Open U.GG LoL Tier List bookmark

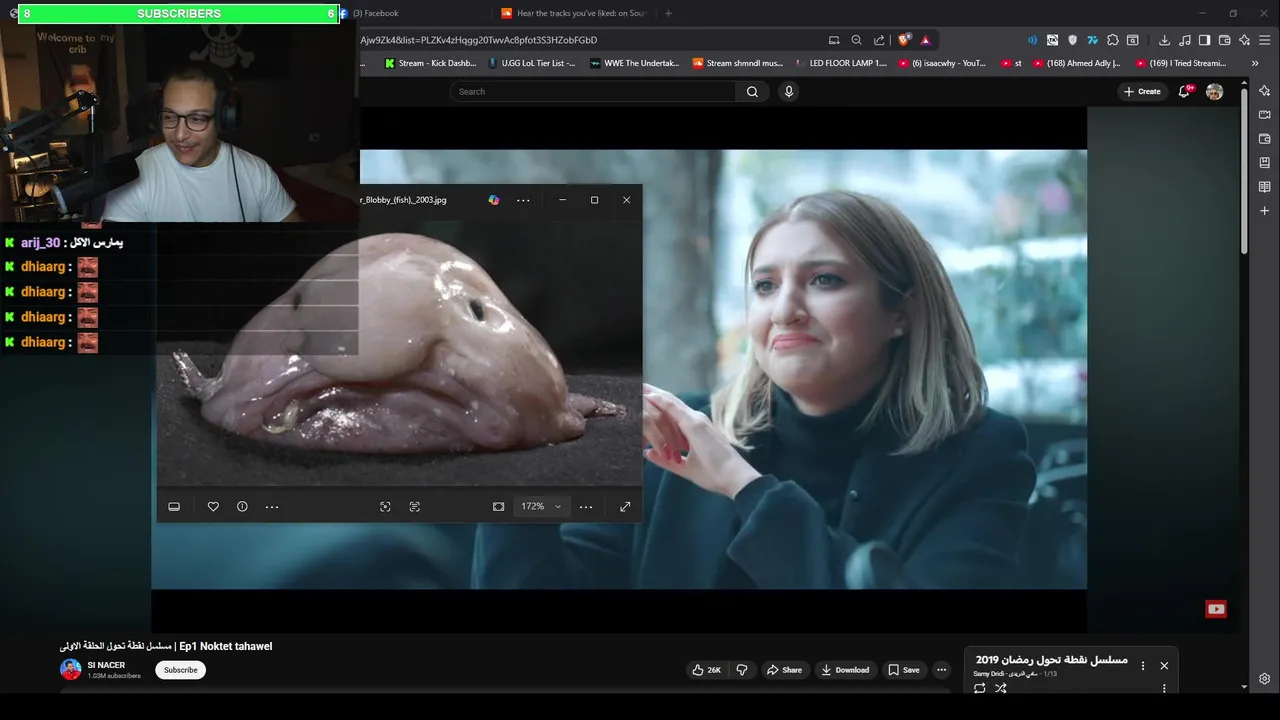pos(532,63)
